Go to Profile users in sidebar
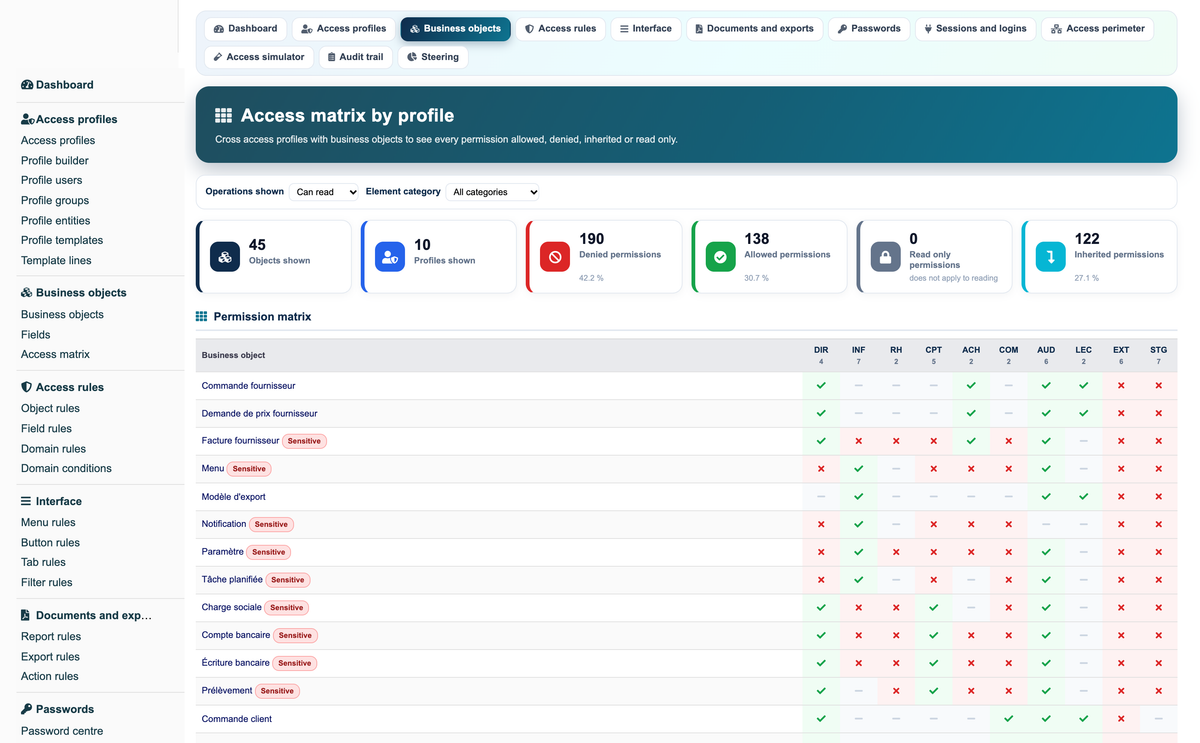The height and width of the screenshot is (743, 1200). tap(52, 180)
